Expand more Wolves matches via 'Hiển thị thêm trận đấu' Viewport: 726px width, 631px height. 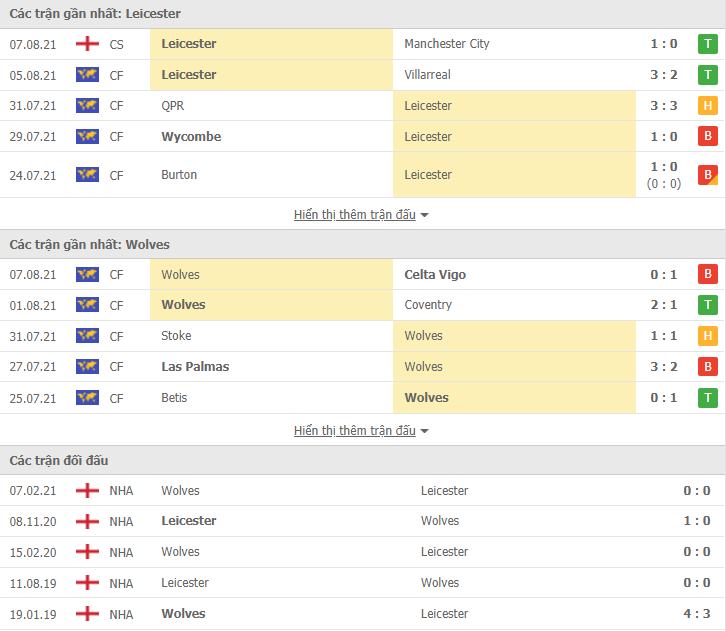click(355, 431)
